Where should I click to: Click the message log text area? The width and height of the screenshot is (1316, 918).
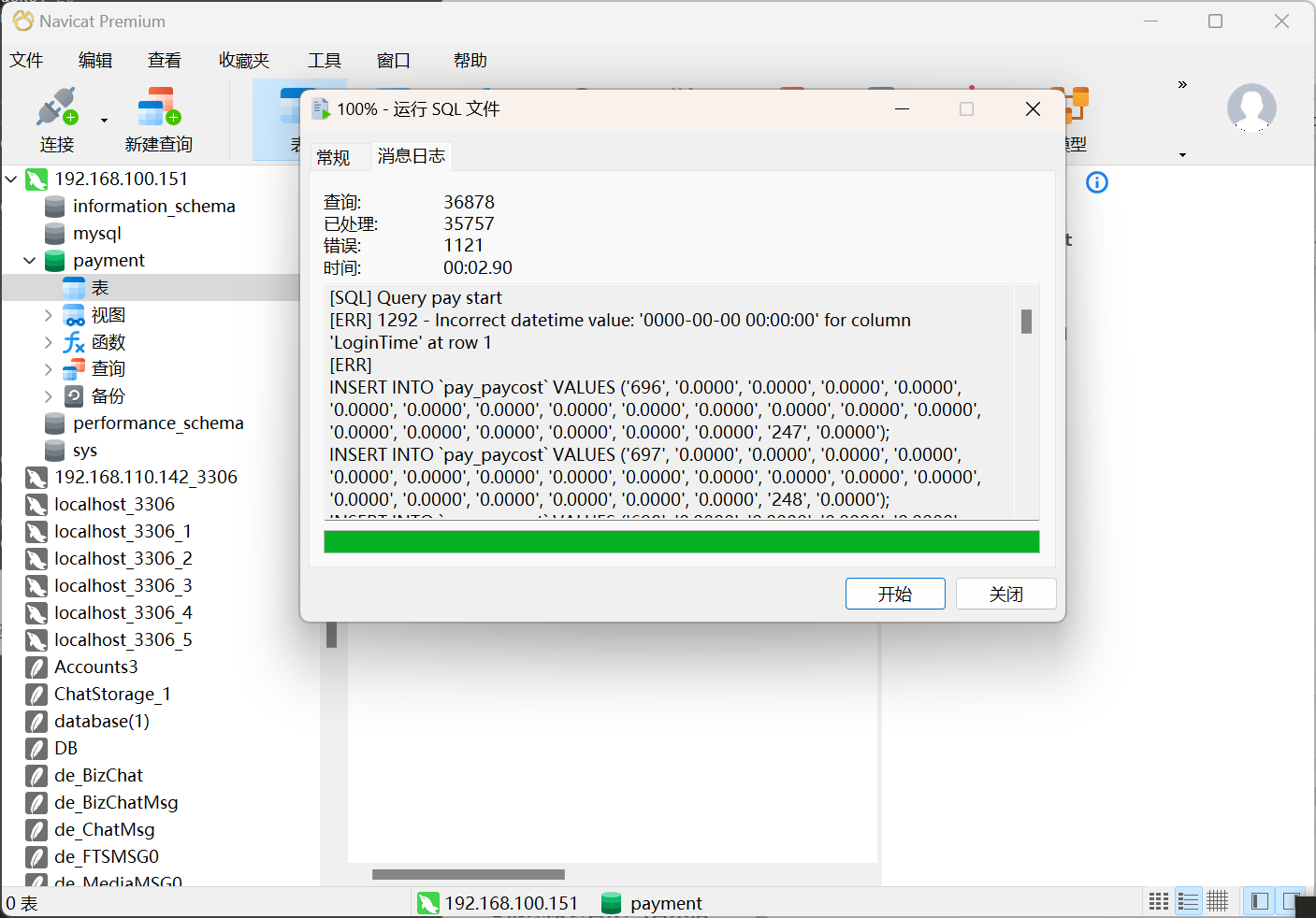pos(671,402)
